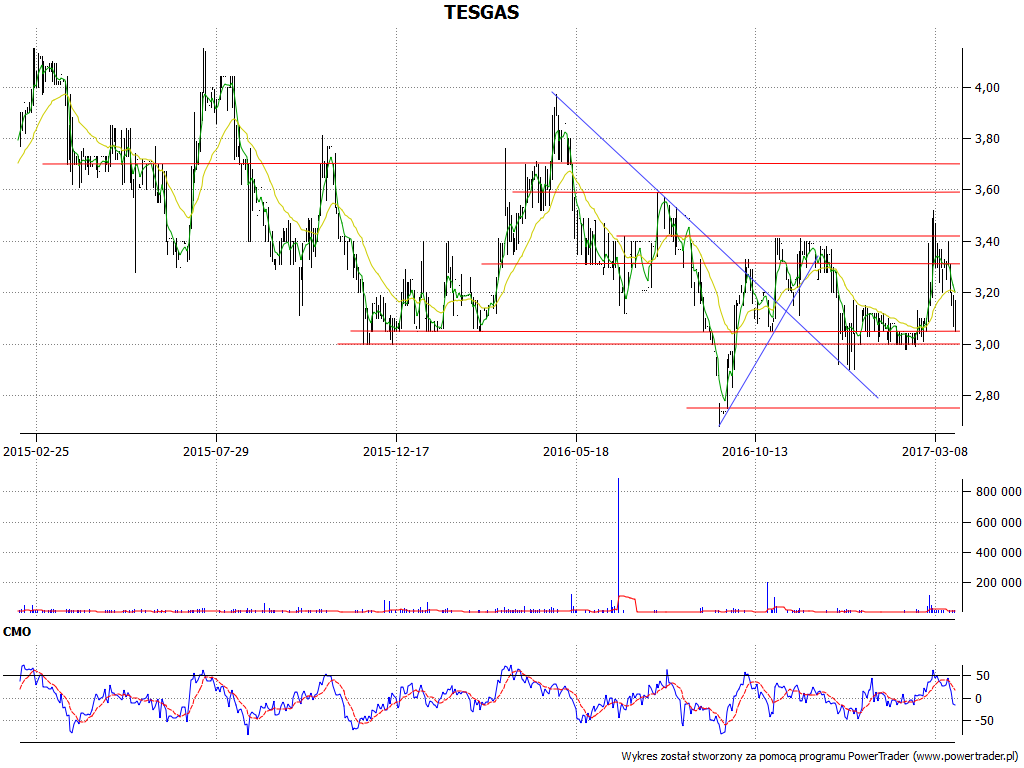The height and width of the screenshot is (768, 1024).
Task: Click the 4,00 price axis label
Action: (x=987, y=88)
